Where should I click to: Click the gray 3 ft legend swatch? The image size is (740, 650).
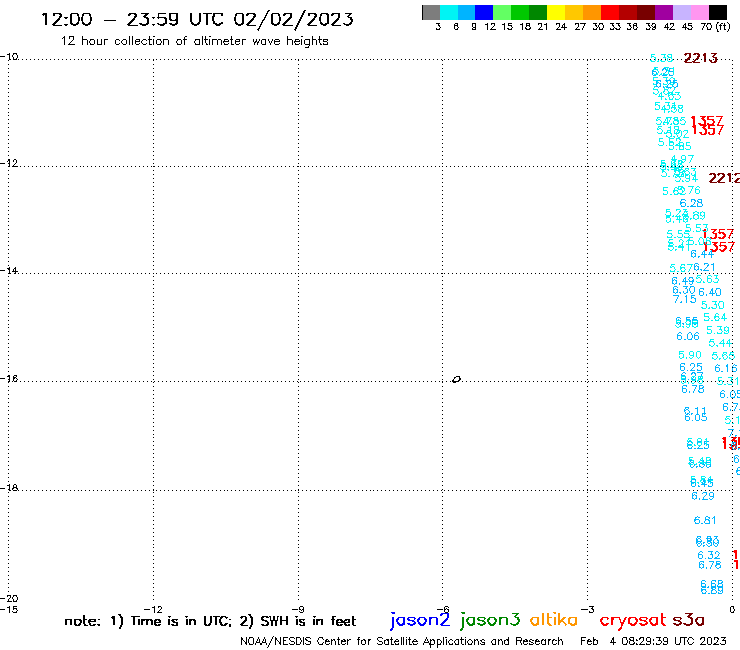pyautogui.click(x=431, y=13)
